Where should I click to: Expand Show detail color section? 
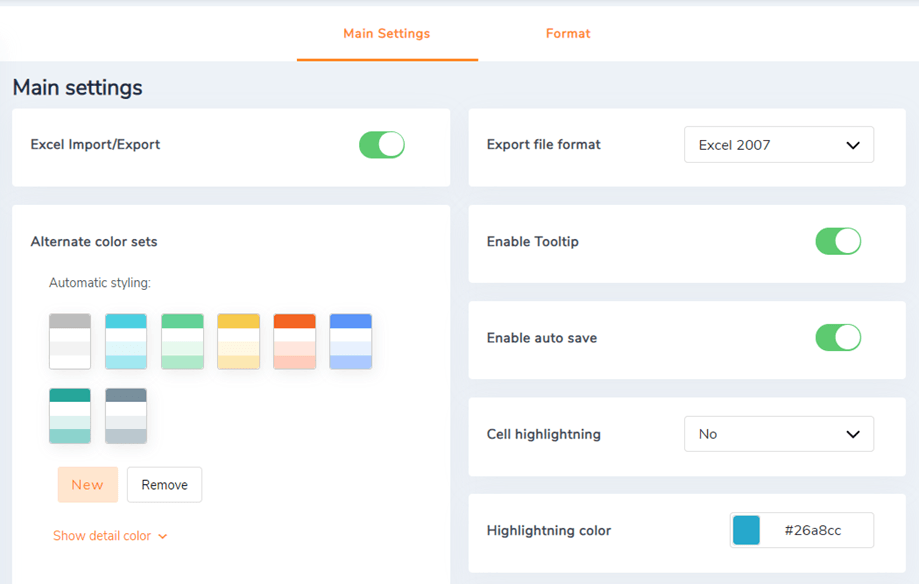110,536
